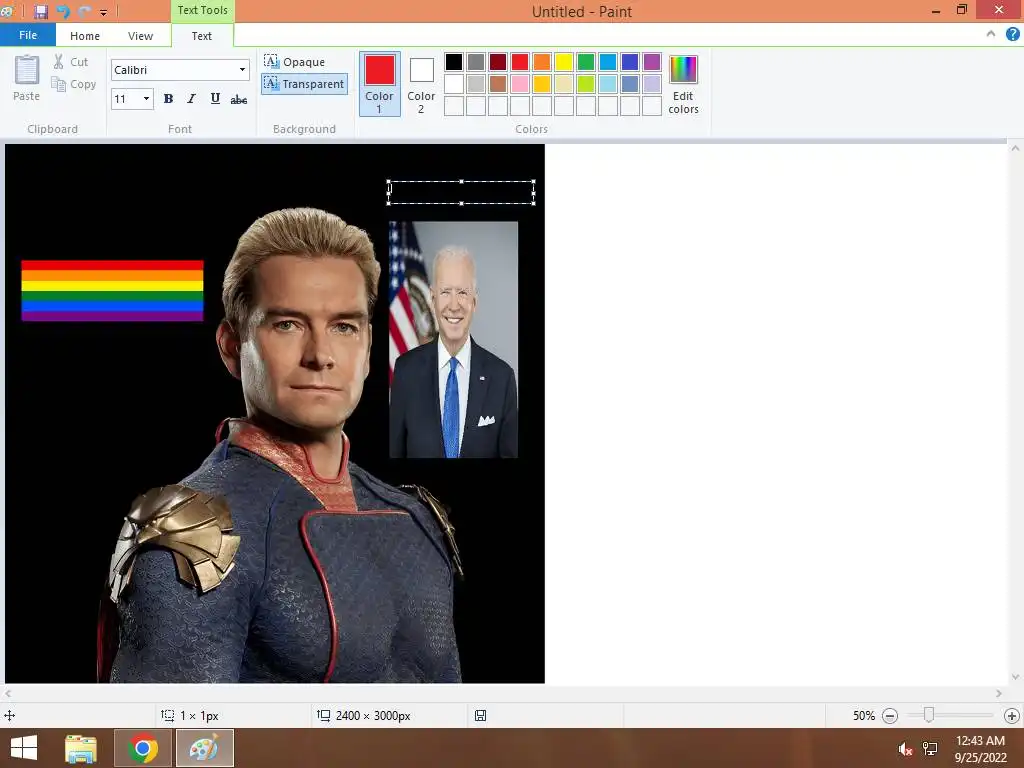Pick the dark red color swatch
The height and width of the screenshot is (768, 1024).
pos(498,62)
